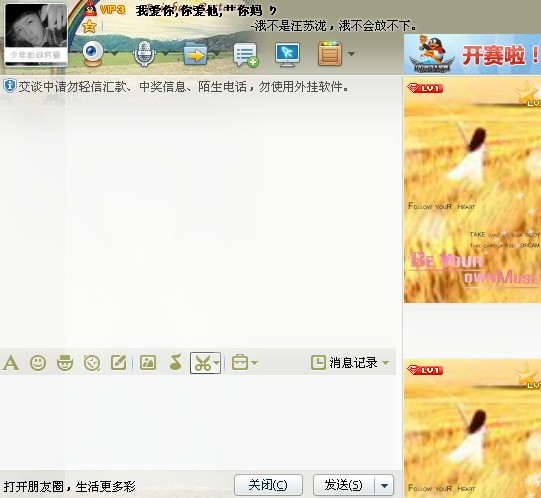Open the magic emoticon hat-face icon

point(65,363)
